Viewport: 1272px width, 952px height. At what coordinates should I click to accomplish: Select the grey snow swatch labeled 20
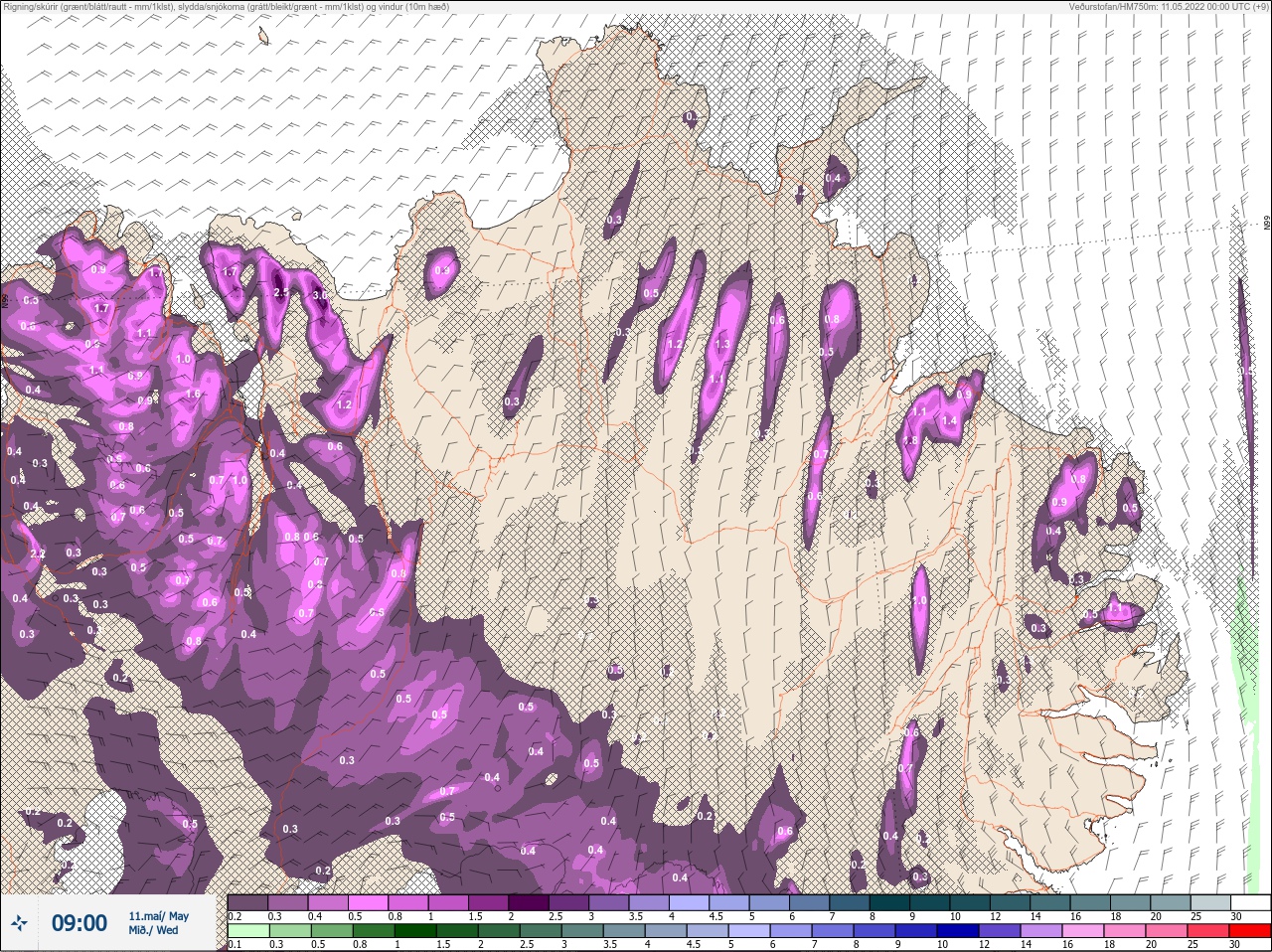pyautogui.click(x=1171, y=903)
